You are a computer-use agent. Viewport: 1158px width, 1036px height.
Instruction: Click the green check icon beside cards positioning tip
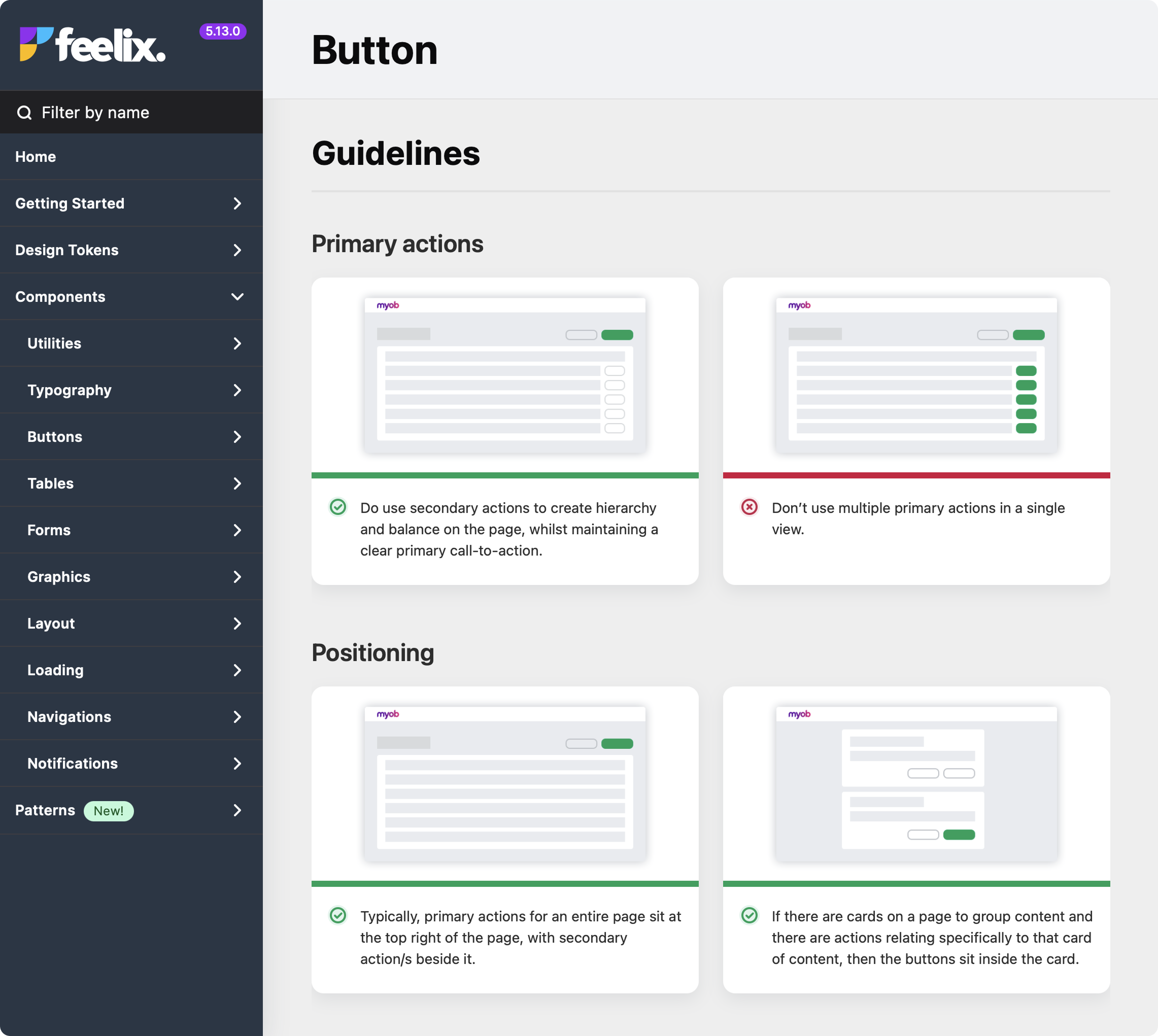(x=749, y=915)
